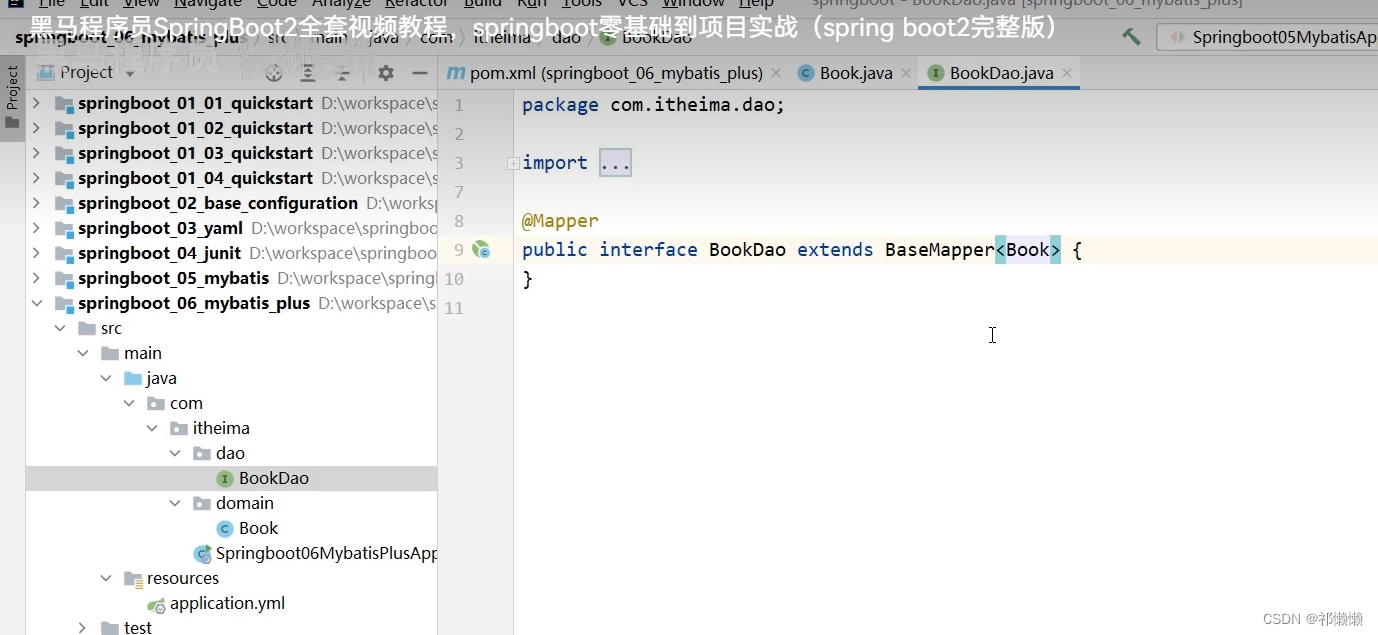Open the Project panel settings gear

click(385, 72)
